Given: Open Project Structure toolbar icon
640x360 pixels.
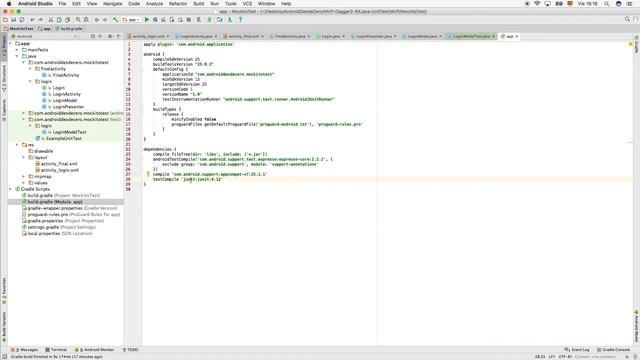Looking at the screenshot, I should [220, 20].
